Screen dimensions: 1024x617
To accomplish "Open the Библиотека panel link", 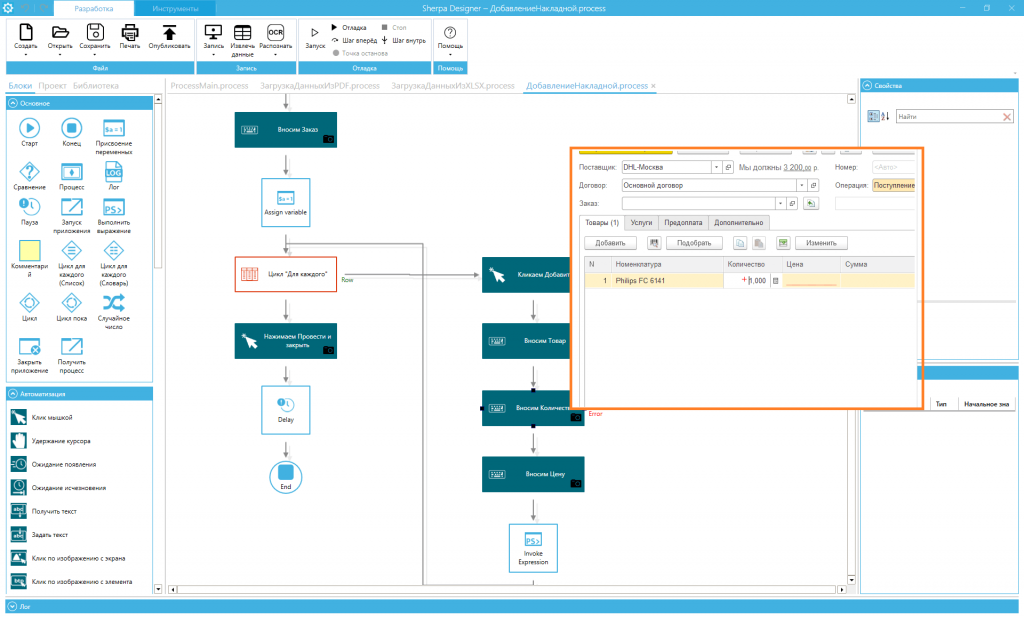I will [x=96, y=86].
